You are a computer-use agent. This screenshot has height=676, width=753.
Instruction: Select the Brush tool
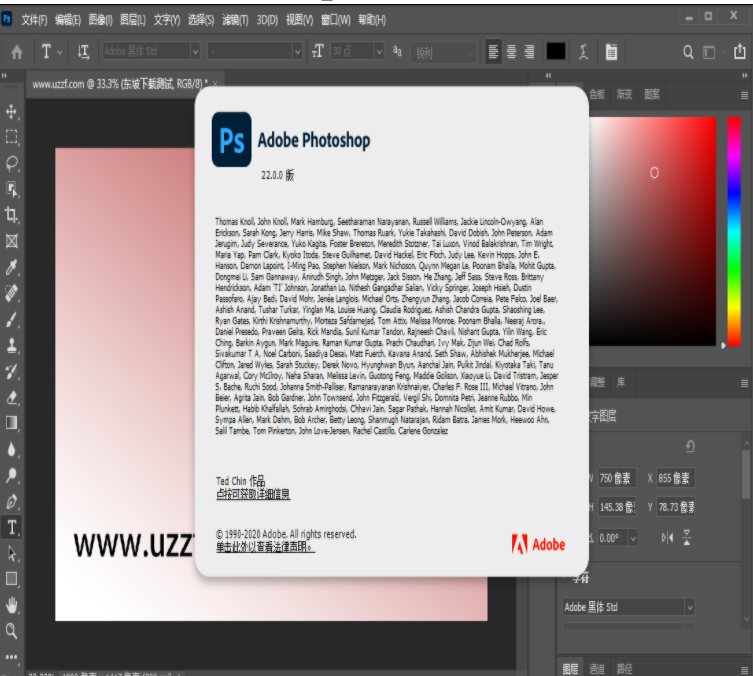tap(12, 319)
